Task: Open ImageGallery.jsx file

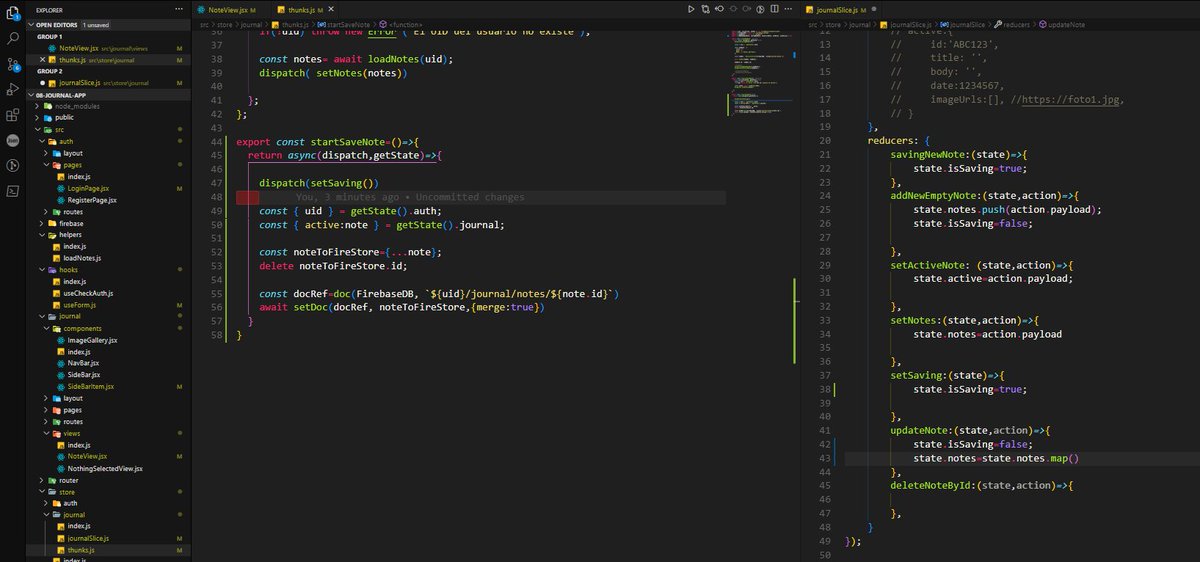Action: pos(94,340)
